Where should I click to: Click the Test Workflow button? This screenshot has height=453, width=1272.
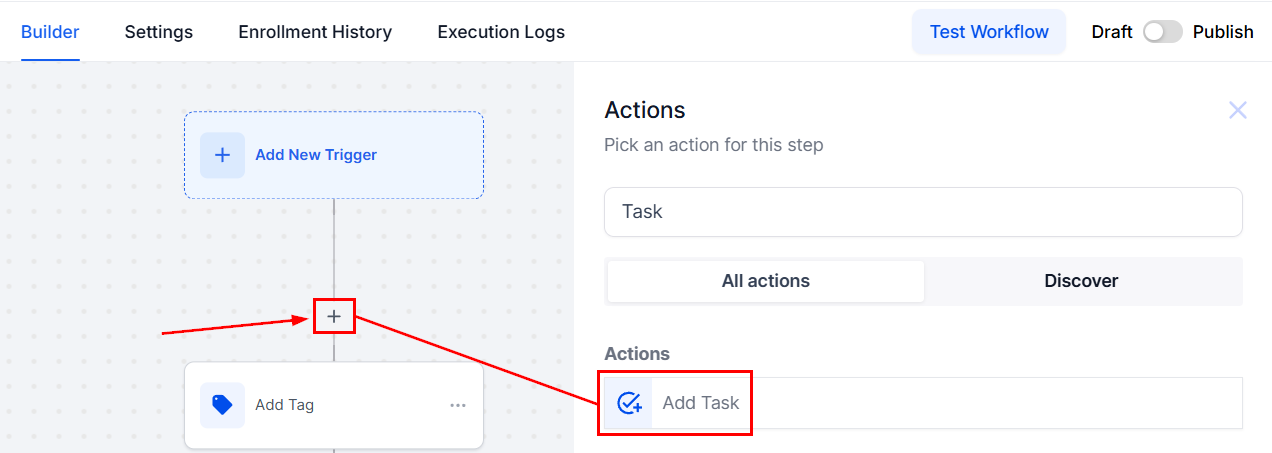coord(989,32)
